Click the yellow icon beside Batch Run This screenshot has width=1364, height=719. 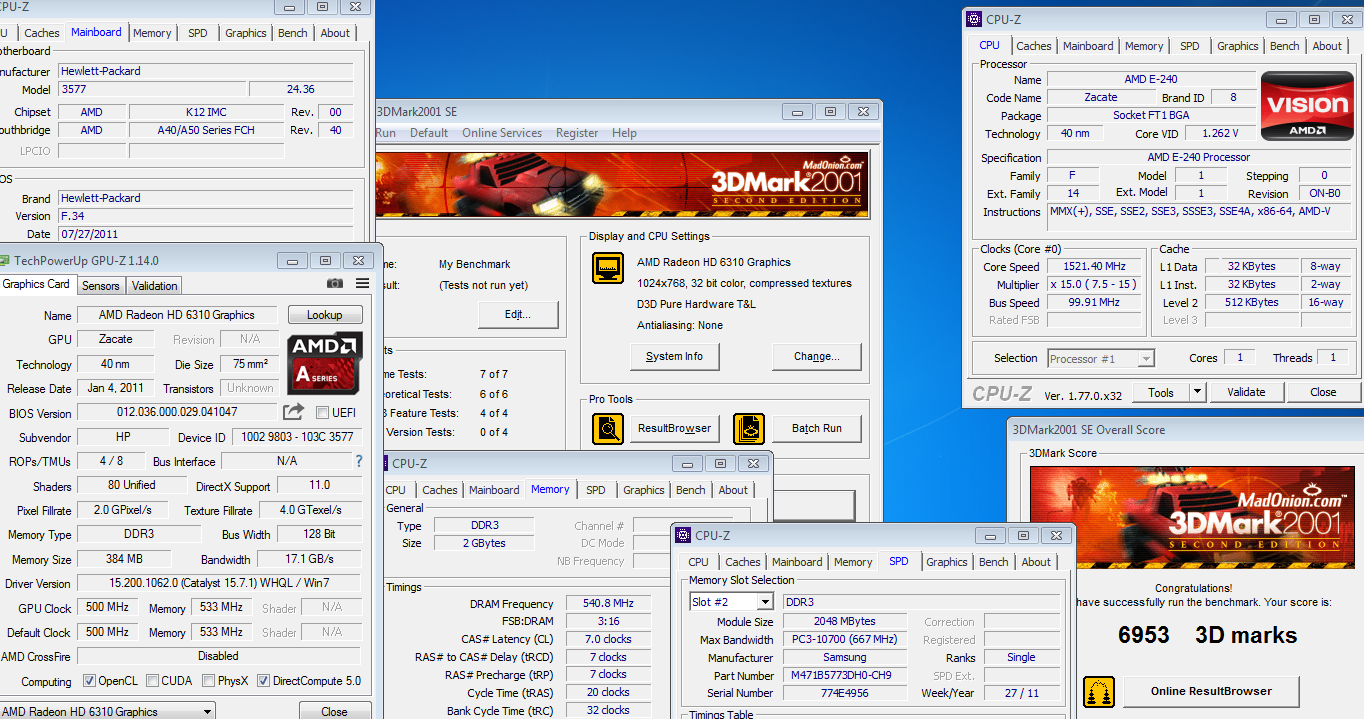click(x=748, y=429)
